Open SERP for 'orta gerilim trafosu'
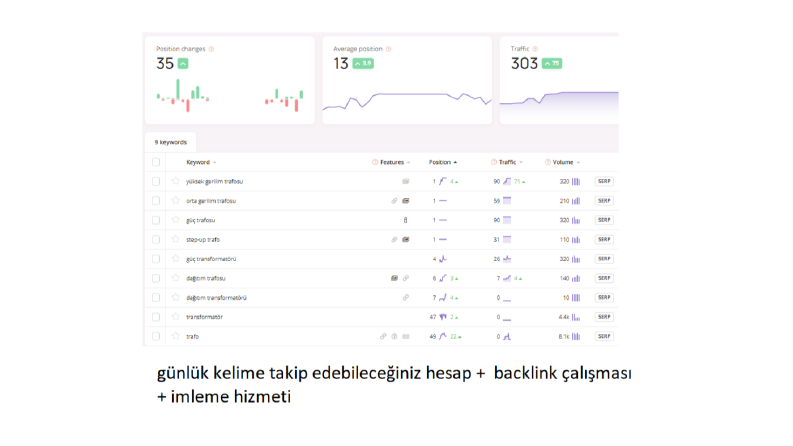 [x=604, y=201]
